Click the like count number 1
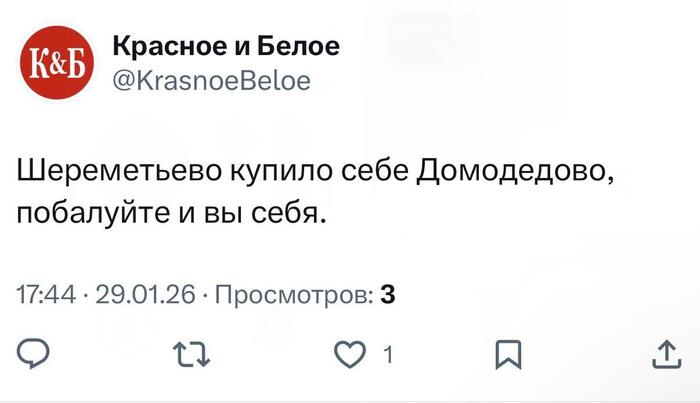The image size is (700, 403). [386, 356]
